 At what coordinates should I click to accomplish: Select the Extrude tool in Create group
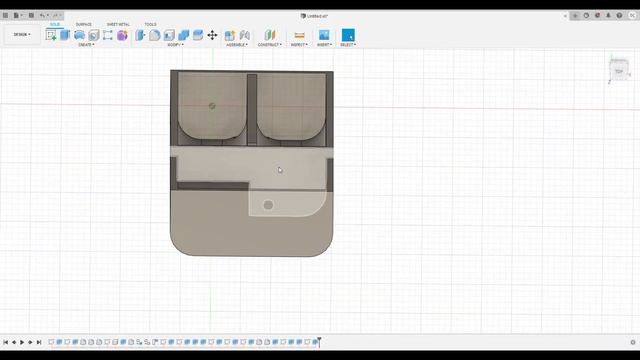(x=65, y=35)
